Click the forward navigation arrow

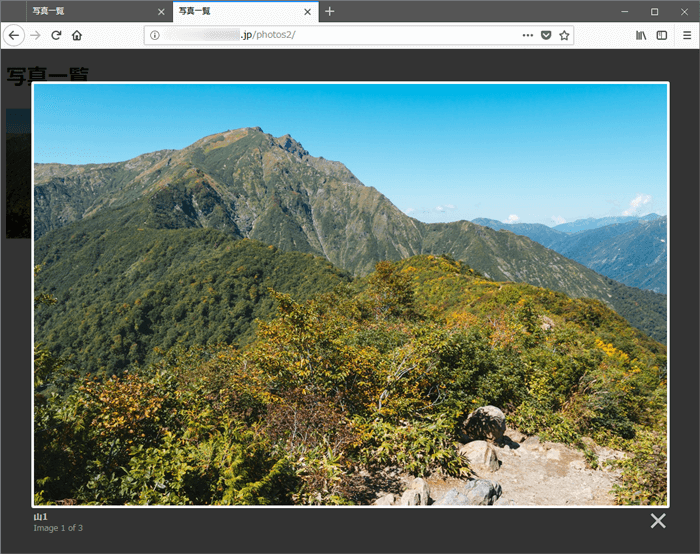pyautogui.click(x=36, y=35)
